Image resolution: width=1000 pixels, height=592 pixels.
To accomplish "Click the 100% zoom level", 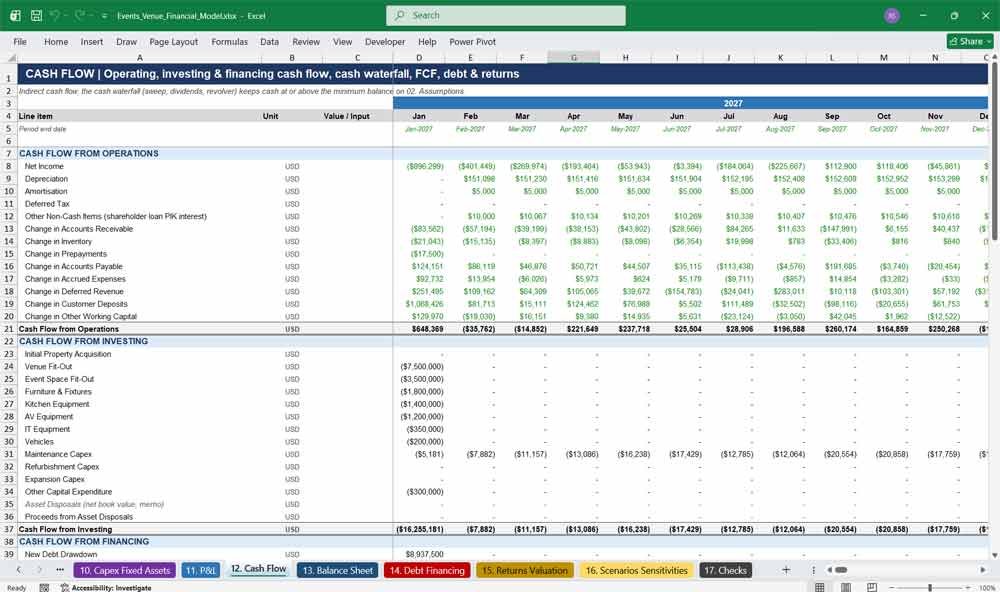I will click(987, 588).
